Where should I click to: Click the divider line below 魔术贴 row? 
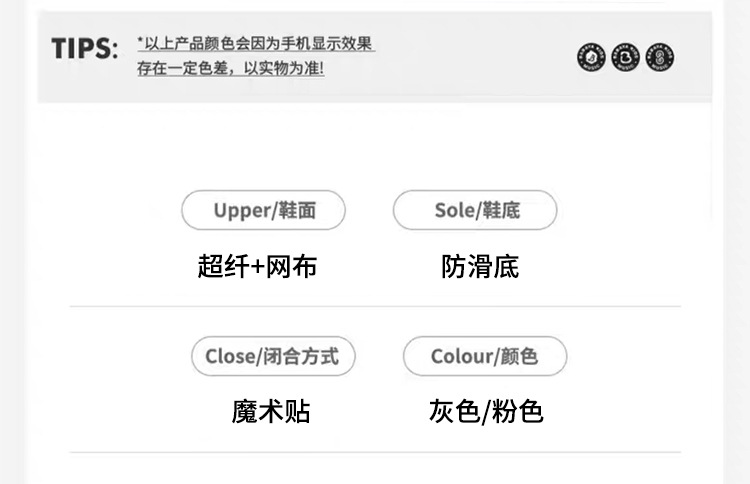(x=375, y=452)
